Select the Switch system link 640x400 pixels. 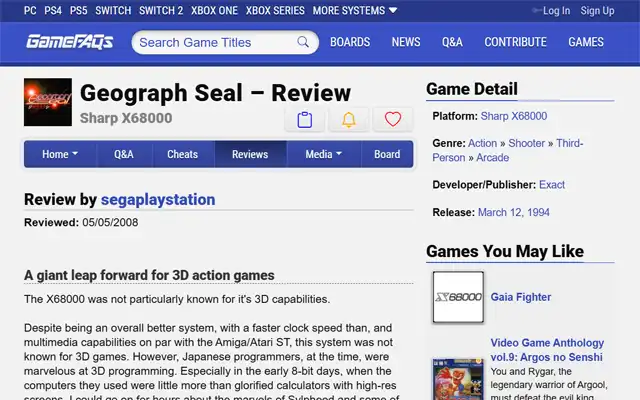point(113,10)
